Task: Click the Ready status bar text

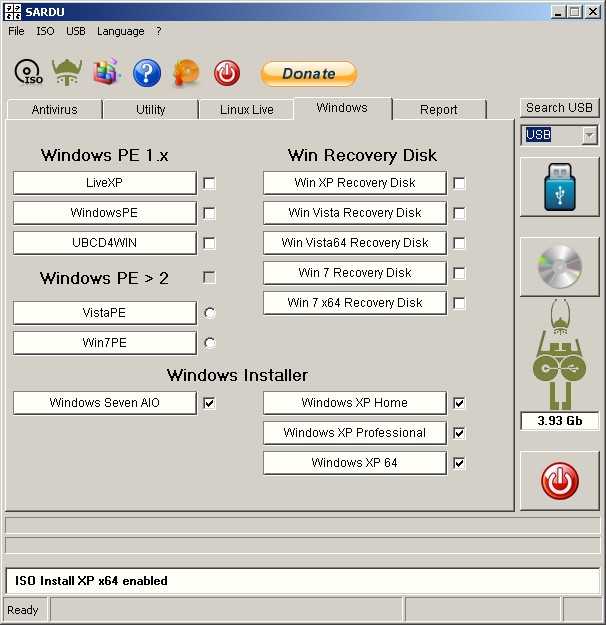Action: pos(23,610)
